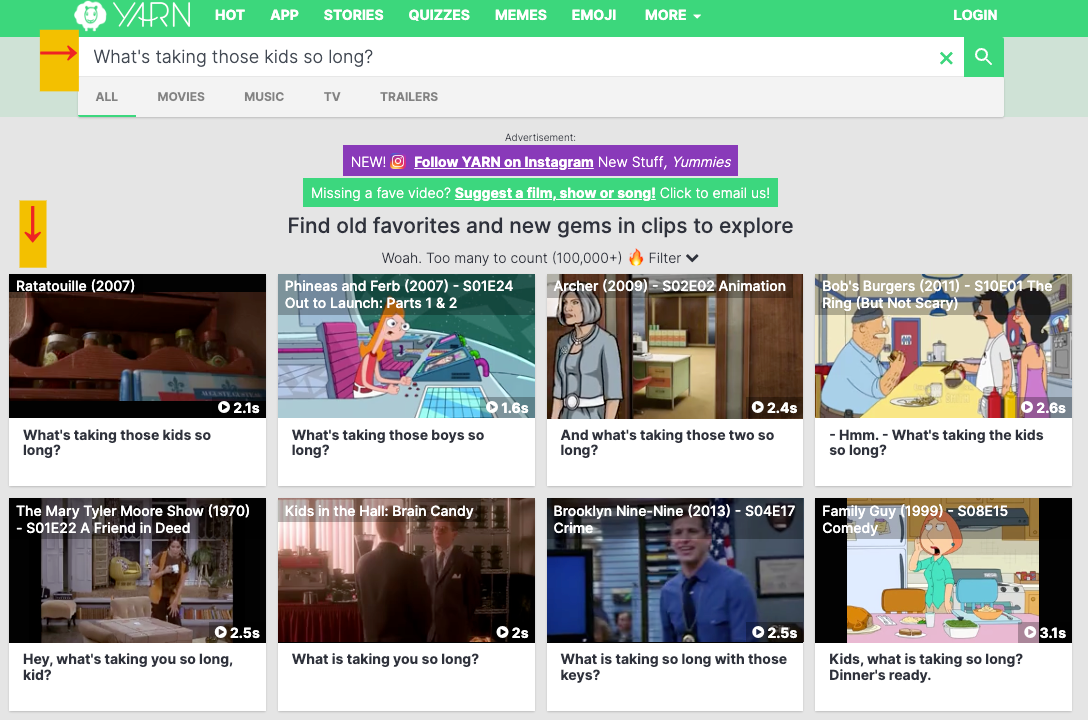The height and width of the screenshot is (720, 1088).
Task: Open the HOT menu item
Action: pos(229,15)
